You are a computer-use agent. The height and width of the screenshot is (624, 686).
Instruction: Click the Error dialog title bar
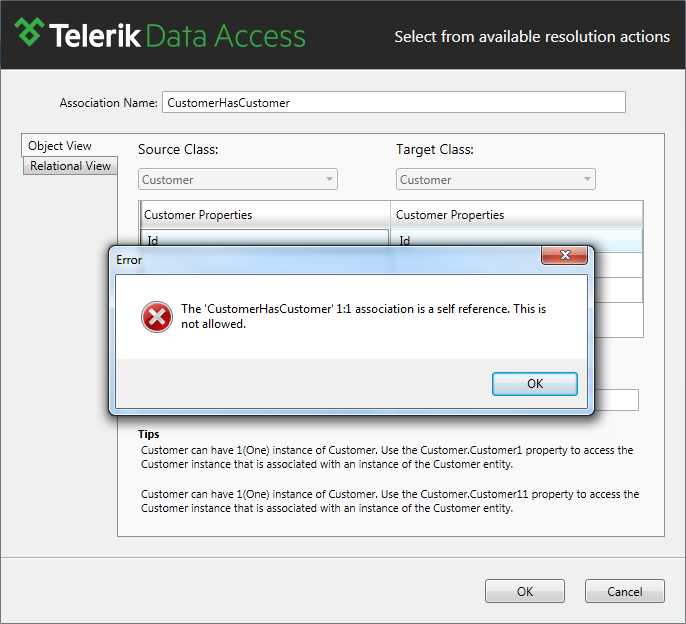324,260
